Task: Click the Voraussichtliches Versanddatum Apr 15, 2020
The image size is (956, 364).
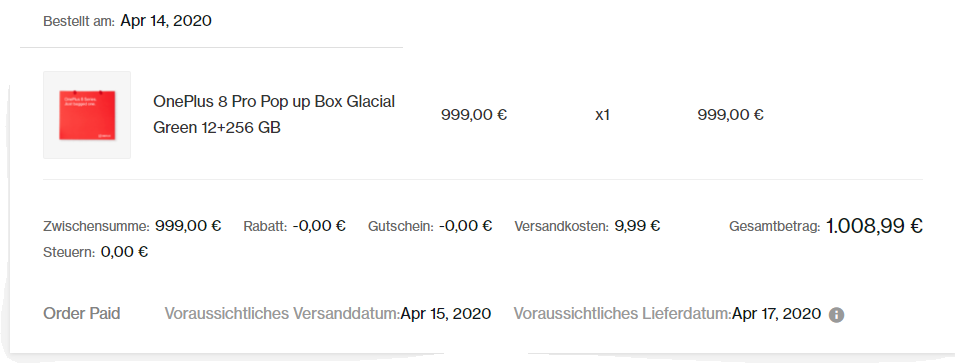Action: (x=446, y=314)
